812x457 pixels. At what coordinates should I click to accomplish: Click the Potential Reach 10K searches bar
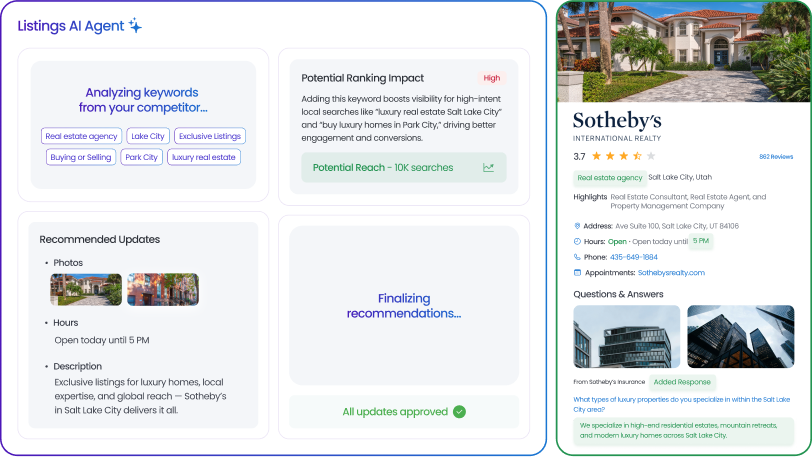[x=403, y=167]
